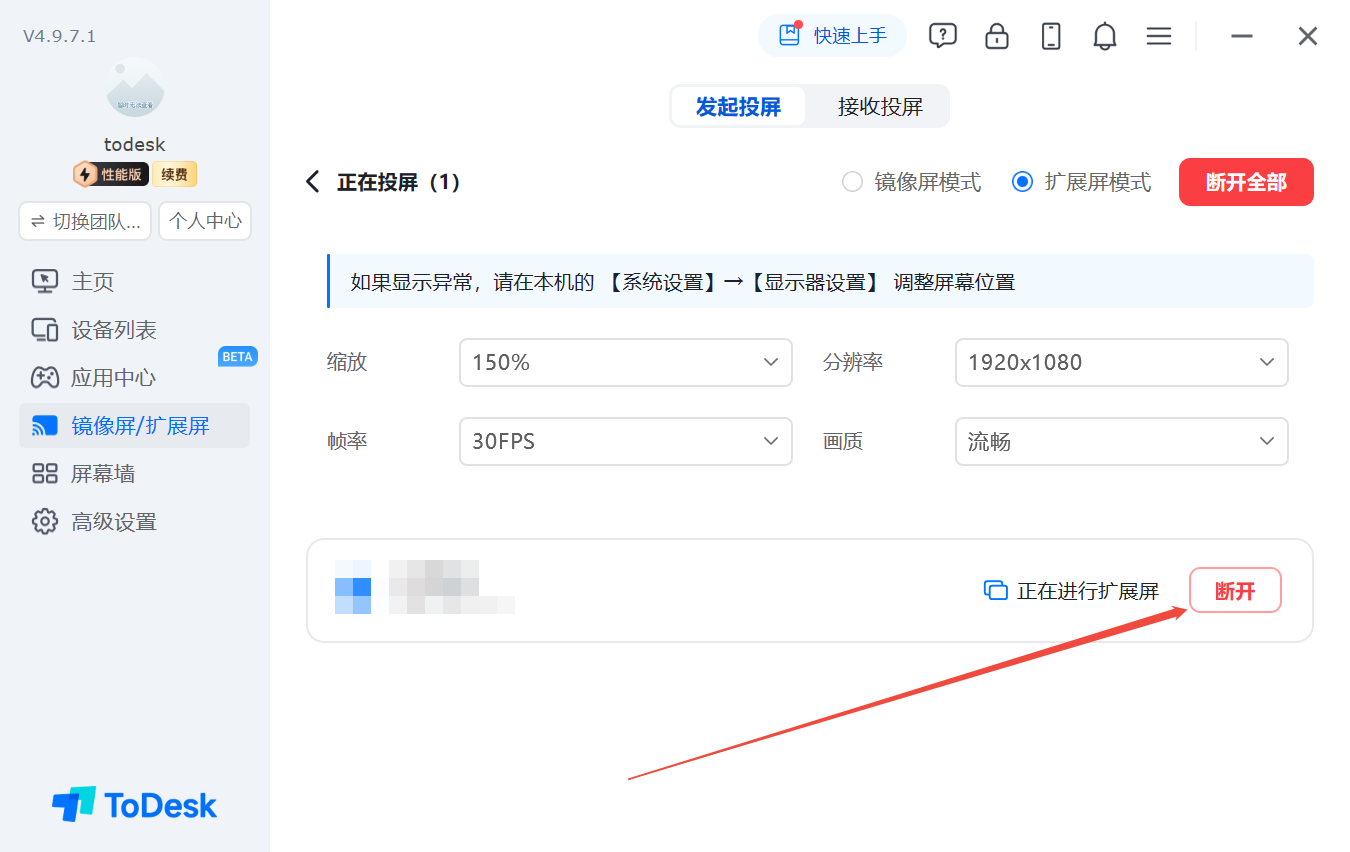Open 切换团队 team switcher

pos(85,221)
